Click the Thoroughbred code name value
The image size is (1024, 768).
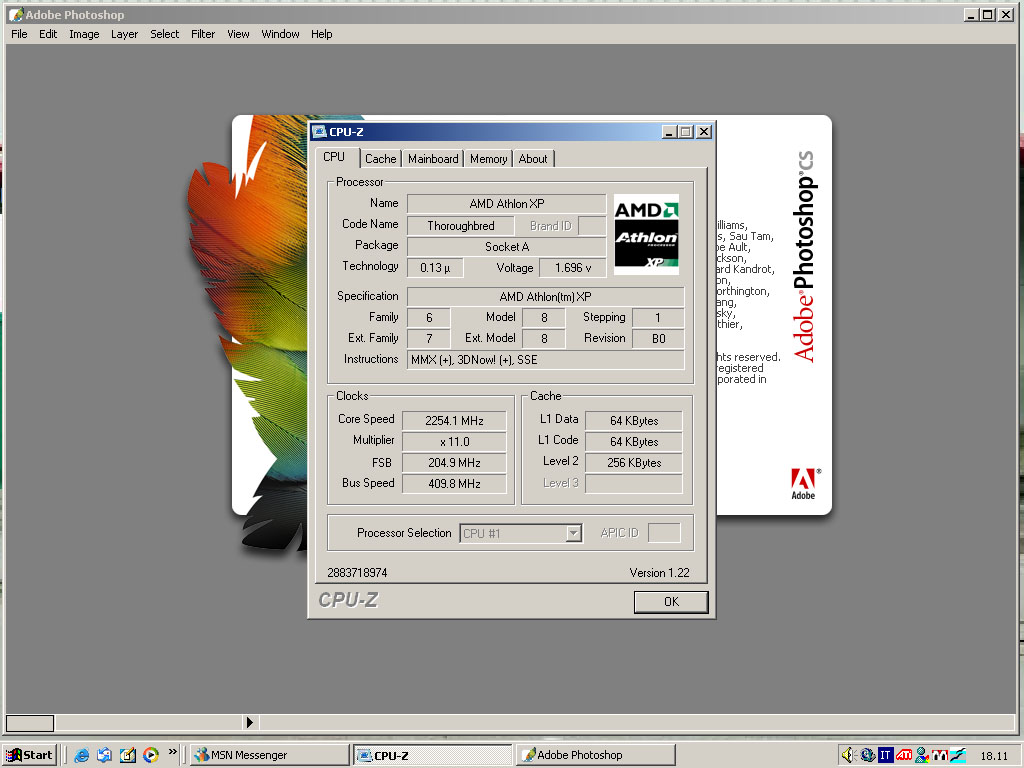tap(460, 226)
